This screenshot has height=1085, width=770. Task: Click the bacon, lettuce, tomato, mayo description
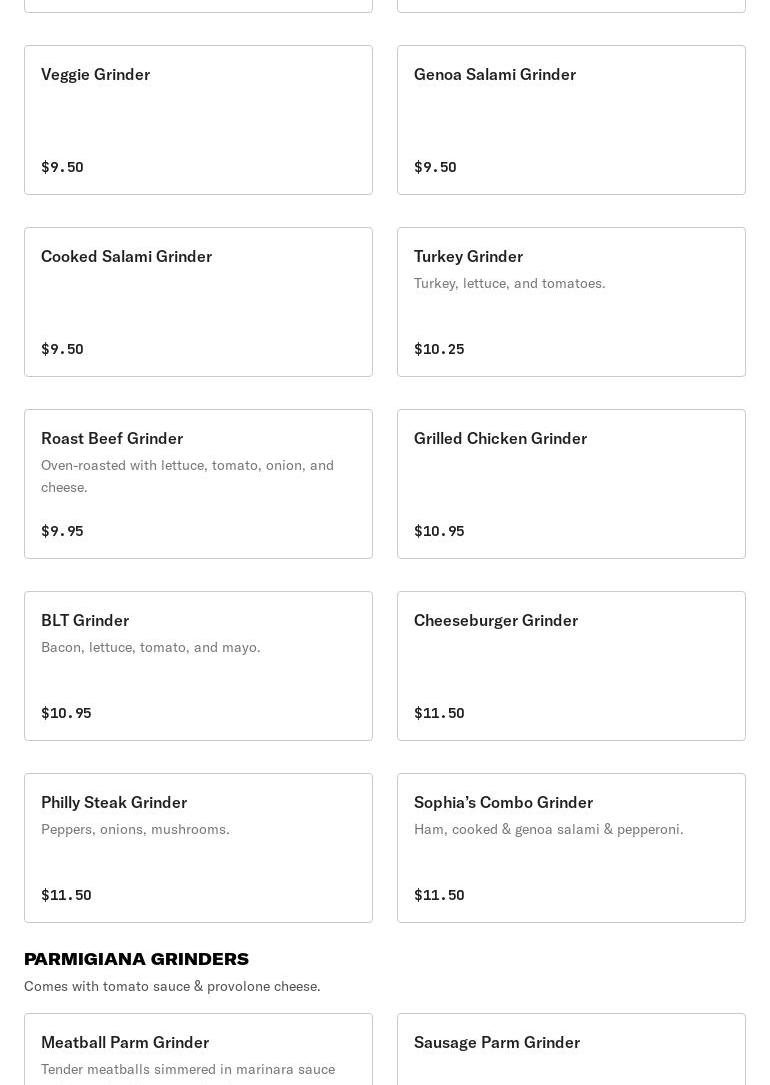tap(151, 647)
